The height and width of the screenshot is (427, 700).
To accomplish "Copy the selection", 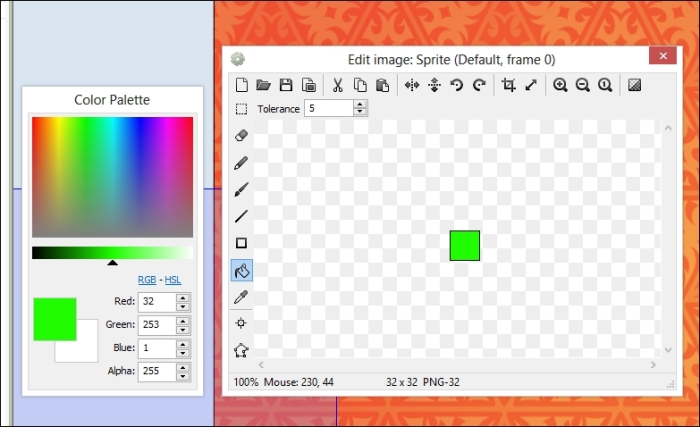I will click(x=360, y=84).
